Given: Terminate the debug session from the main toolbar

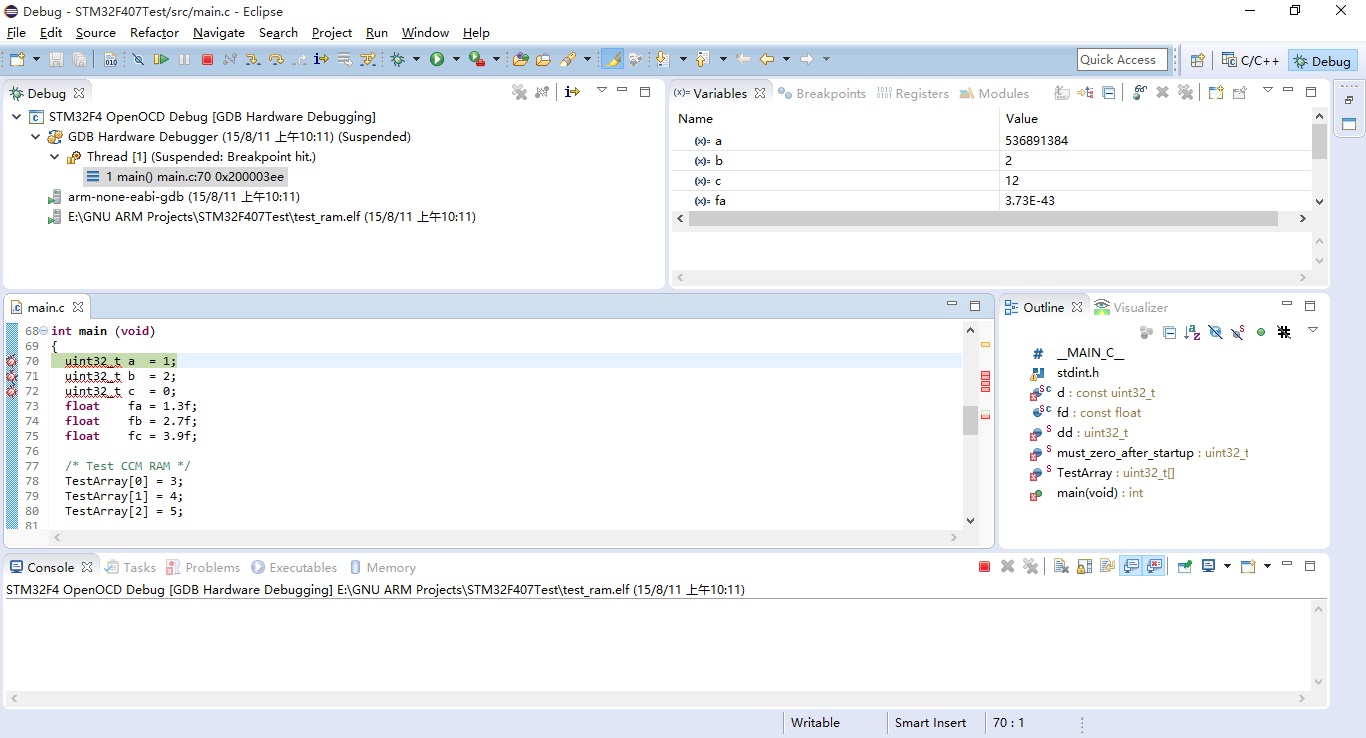Looking at the screenshot, I should (x=208, y=60).
